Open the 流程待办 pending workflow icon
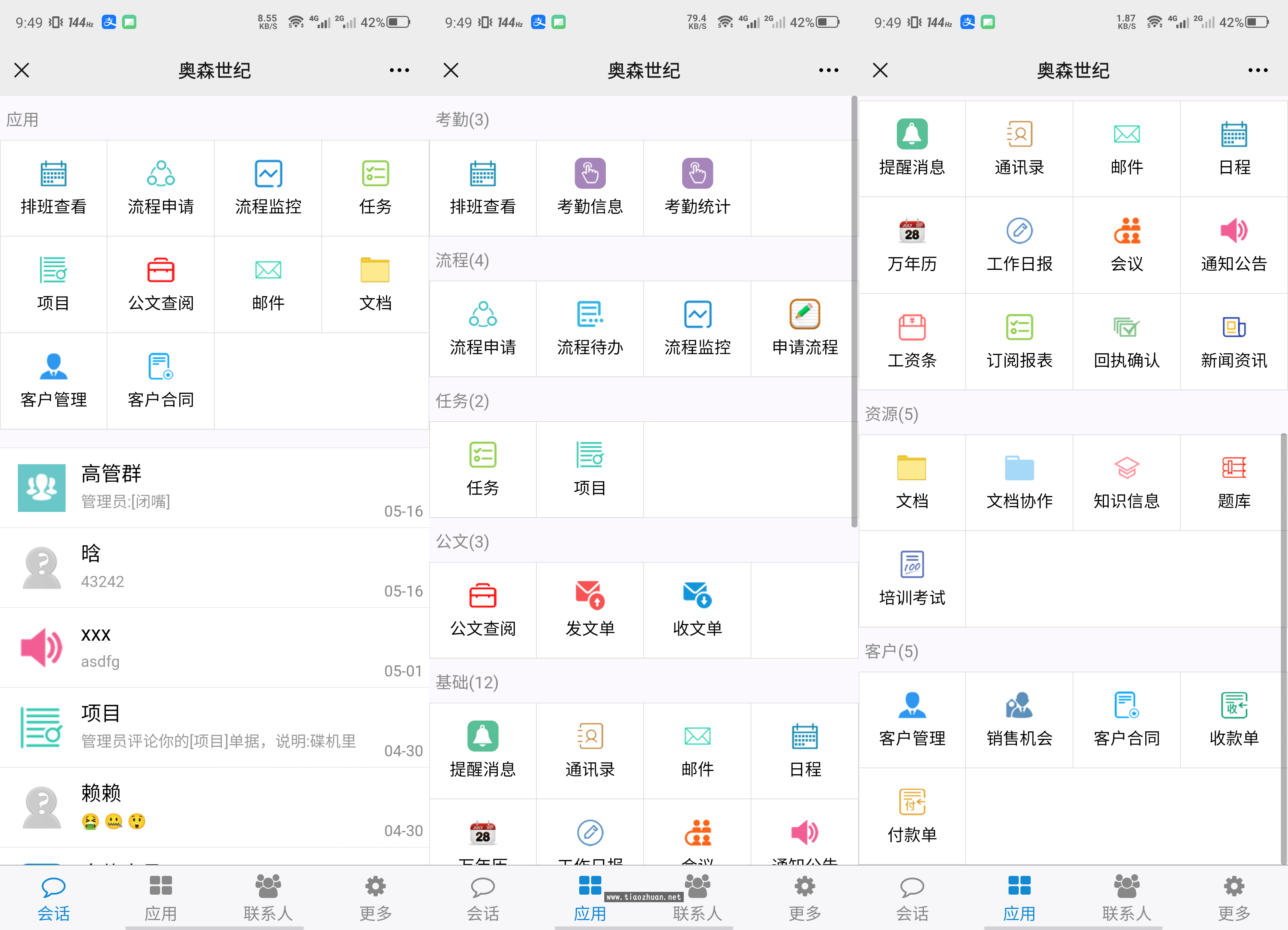1288x930 pixels. point(590,327)
